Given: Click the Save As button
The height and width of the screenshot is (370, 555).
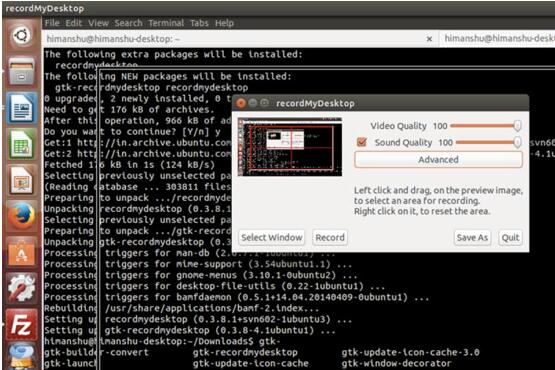Looking at the screenshot, I should pos(472,238).
